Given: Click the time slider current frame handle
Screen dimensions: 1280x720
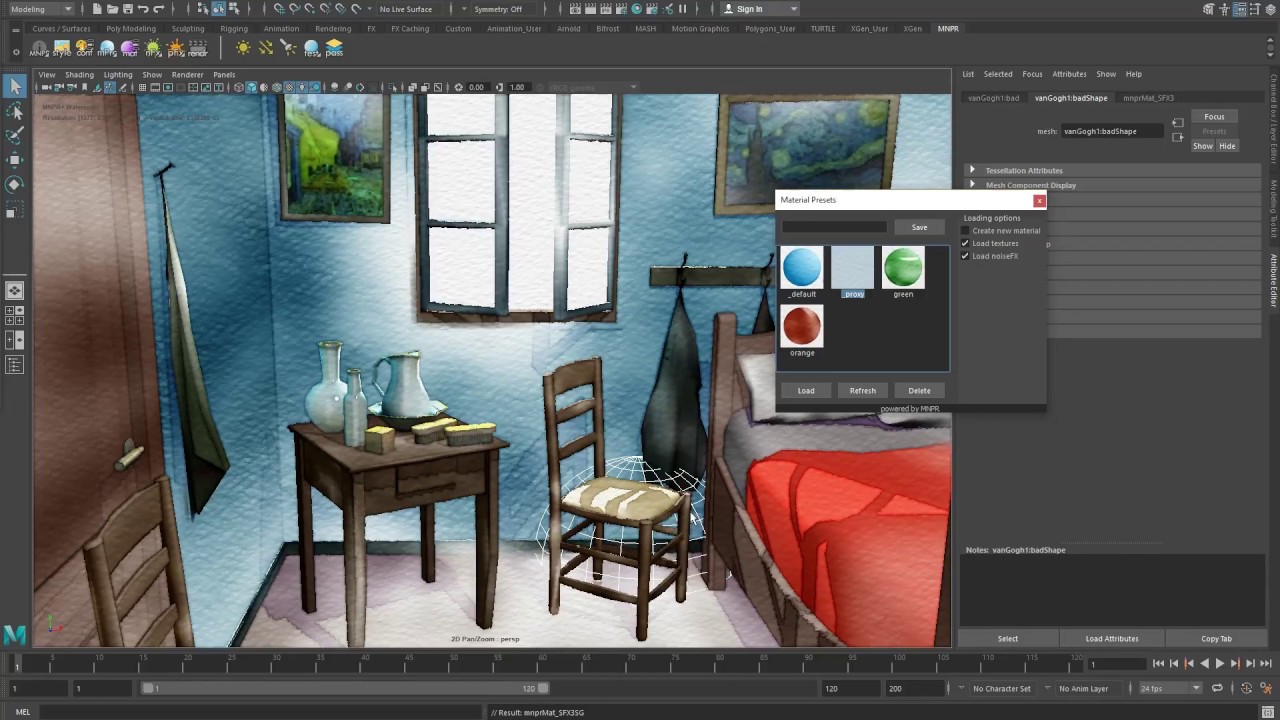Looking at the screenshot, I should click(x=16, y=664).
